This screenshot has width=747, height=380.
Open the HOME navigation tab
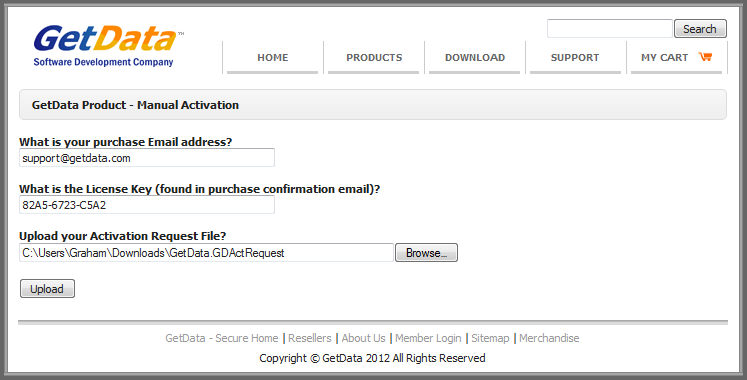pos(273,58)
